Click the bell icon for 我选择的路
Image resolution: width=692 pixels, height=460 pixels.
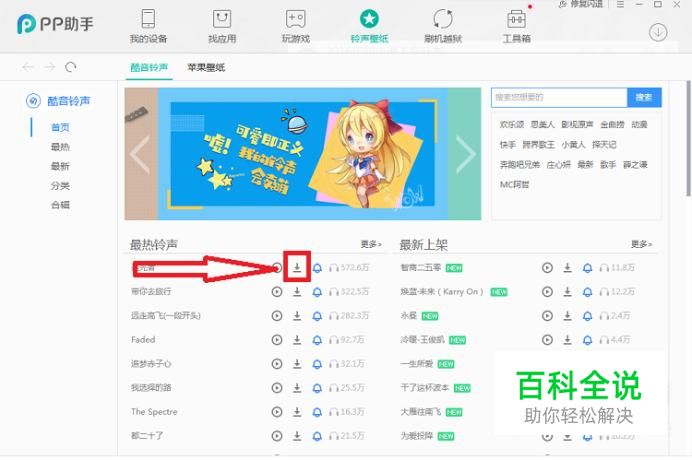point(317,388)
